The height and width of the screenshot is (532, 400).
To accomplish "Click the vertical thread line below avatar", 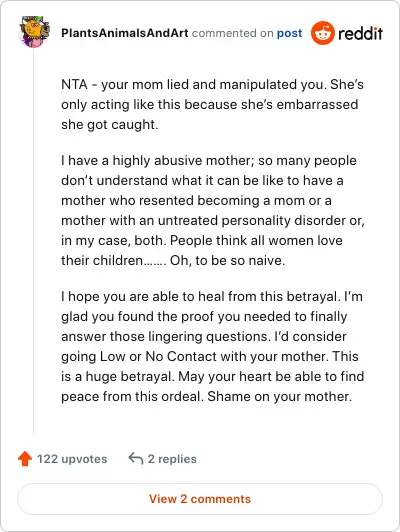I will 34,243.
